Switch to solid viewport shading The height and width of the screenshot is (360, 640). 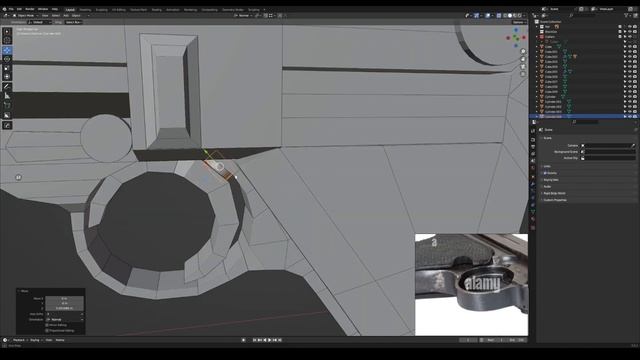point(509,16)
